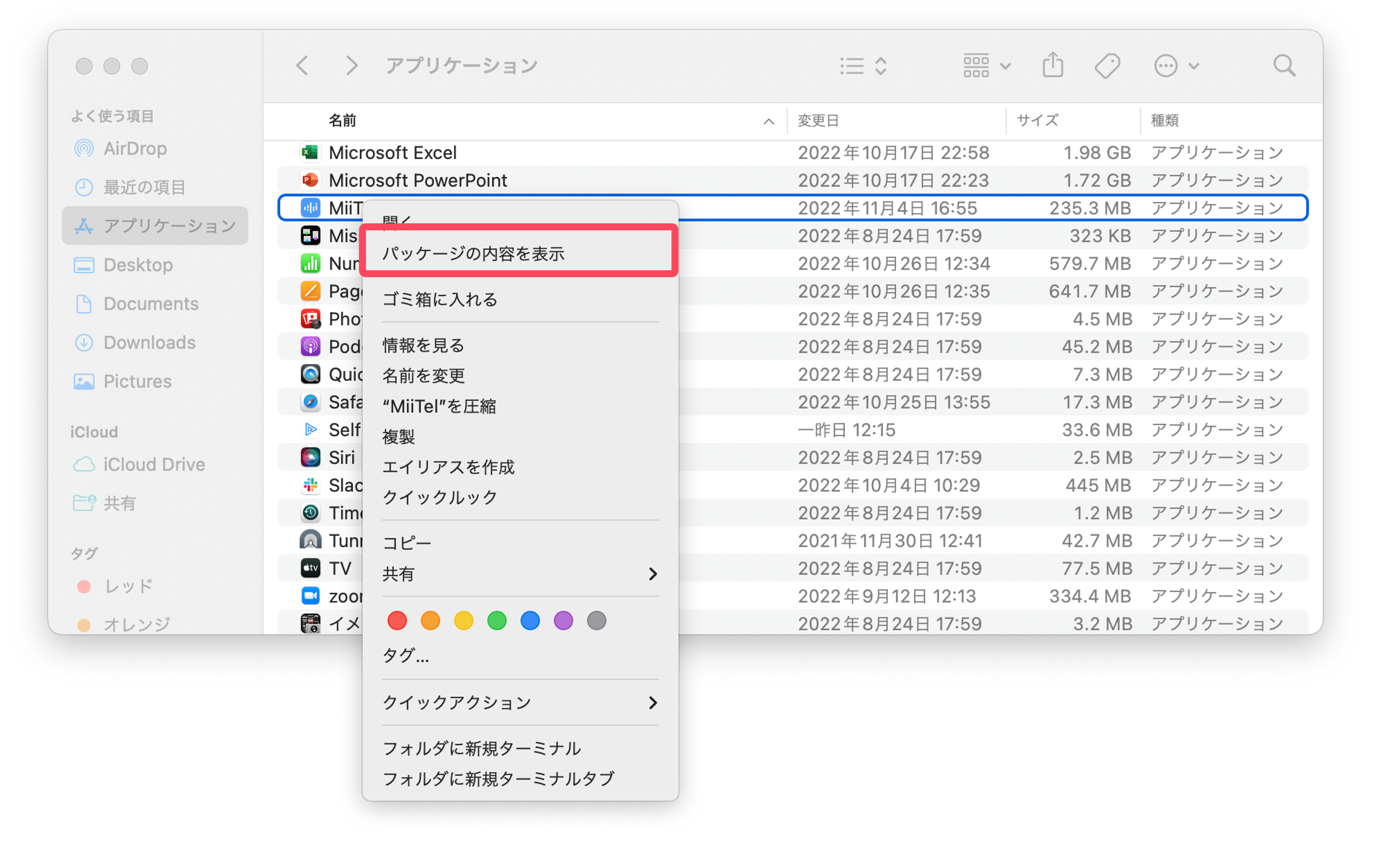The image size is (1400, 859).
Task: Apply the gray tag color
Action: click(596, 621)
